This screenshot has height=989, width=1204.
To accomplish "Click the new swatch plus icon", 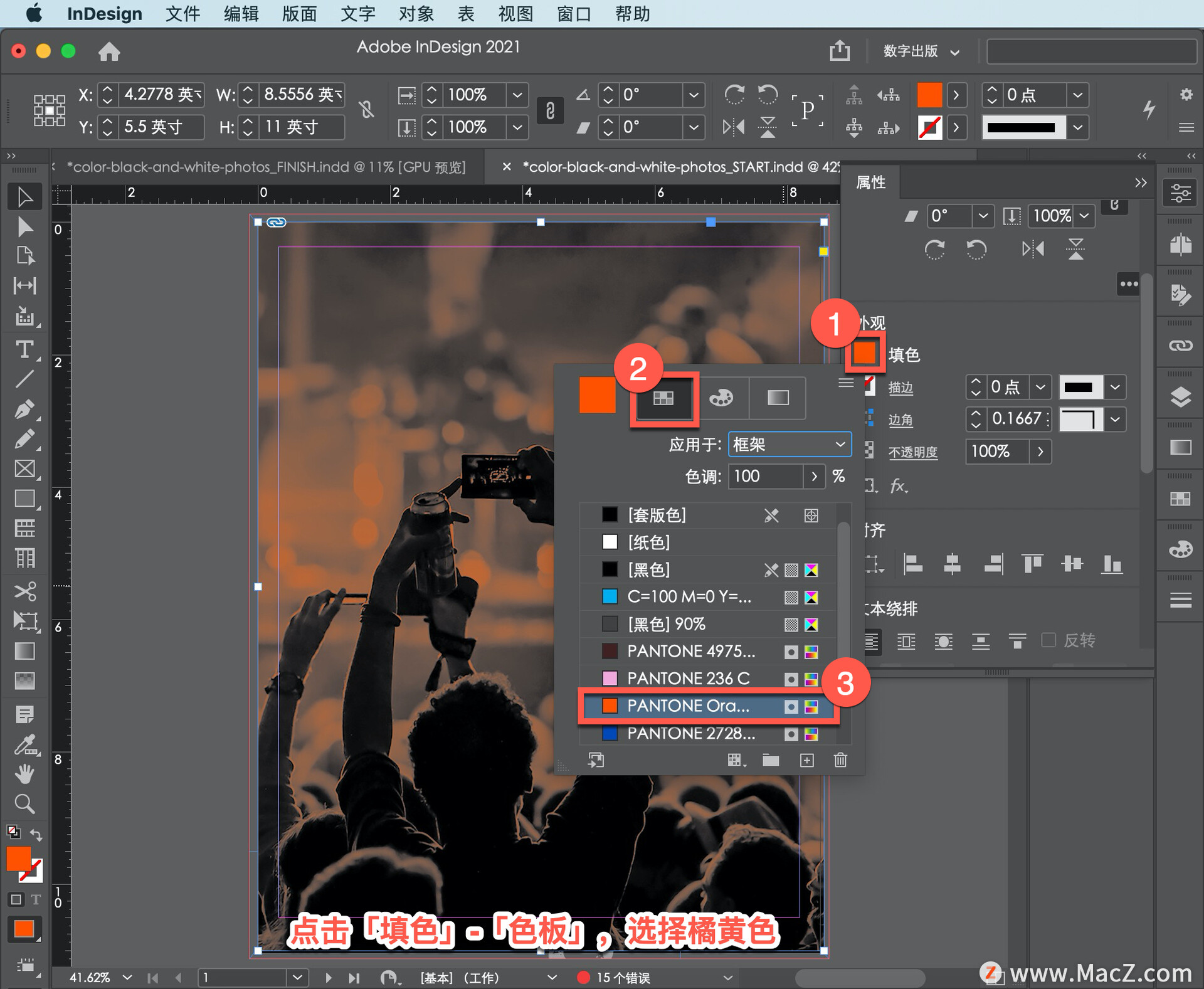I will [806, 760].
